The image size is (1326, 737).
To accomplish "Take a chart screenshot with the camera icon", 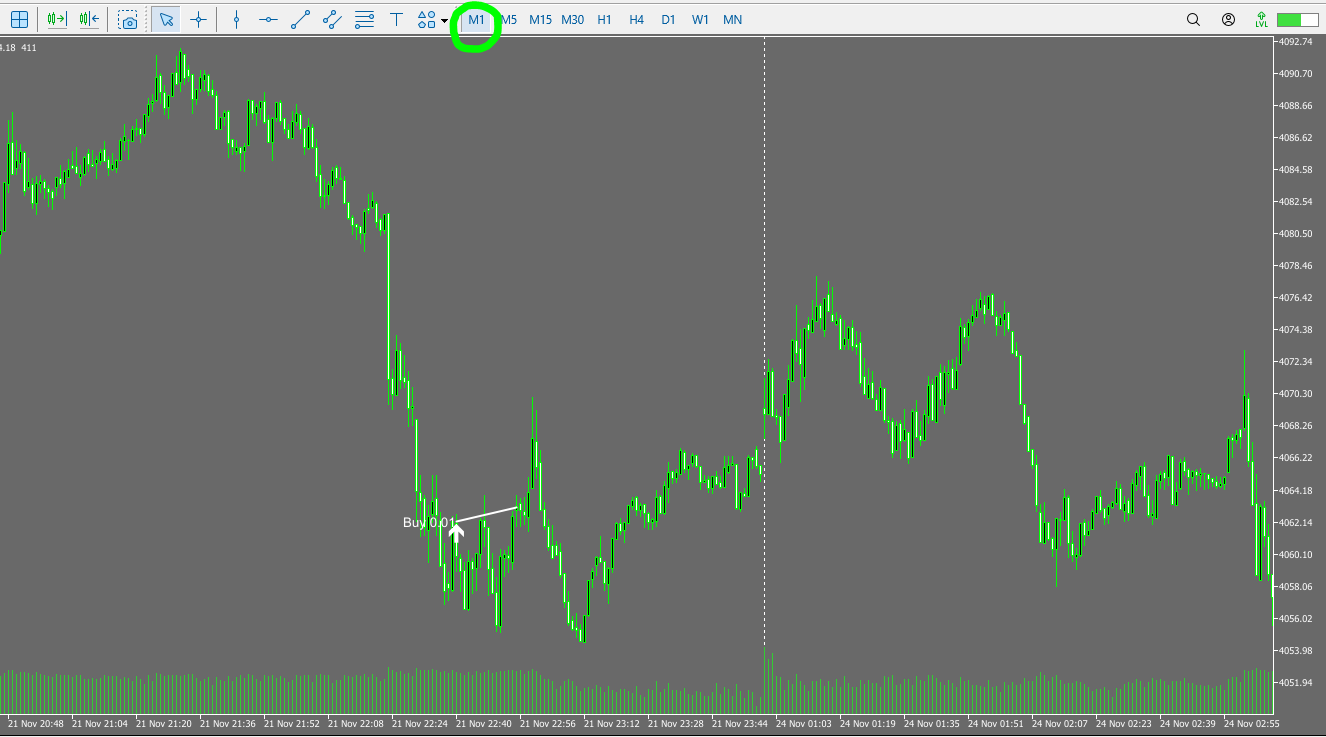I will (128, 19).
